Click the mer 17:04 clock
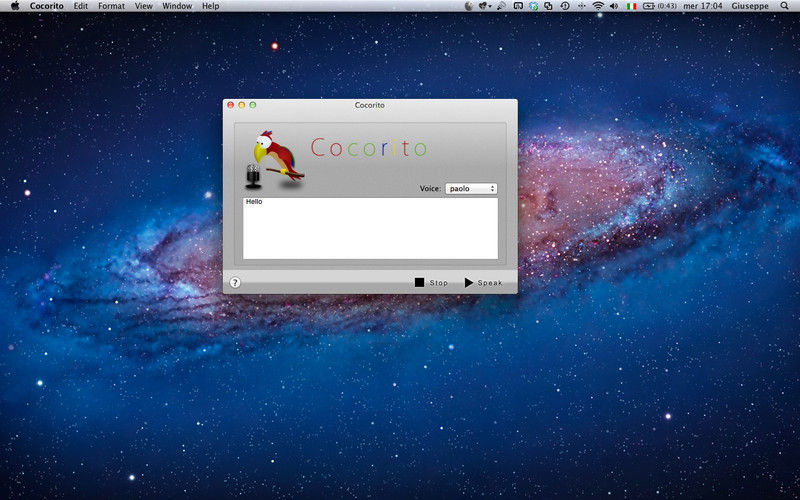This screenshot has height=500, width=800. 703,6
